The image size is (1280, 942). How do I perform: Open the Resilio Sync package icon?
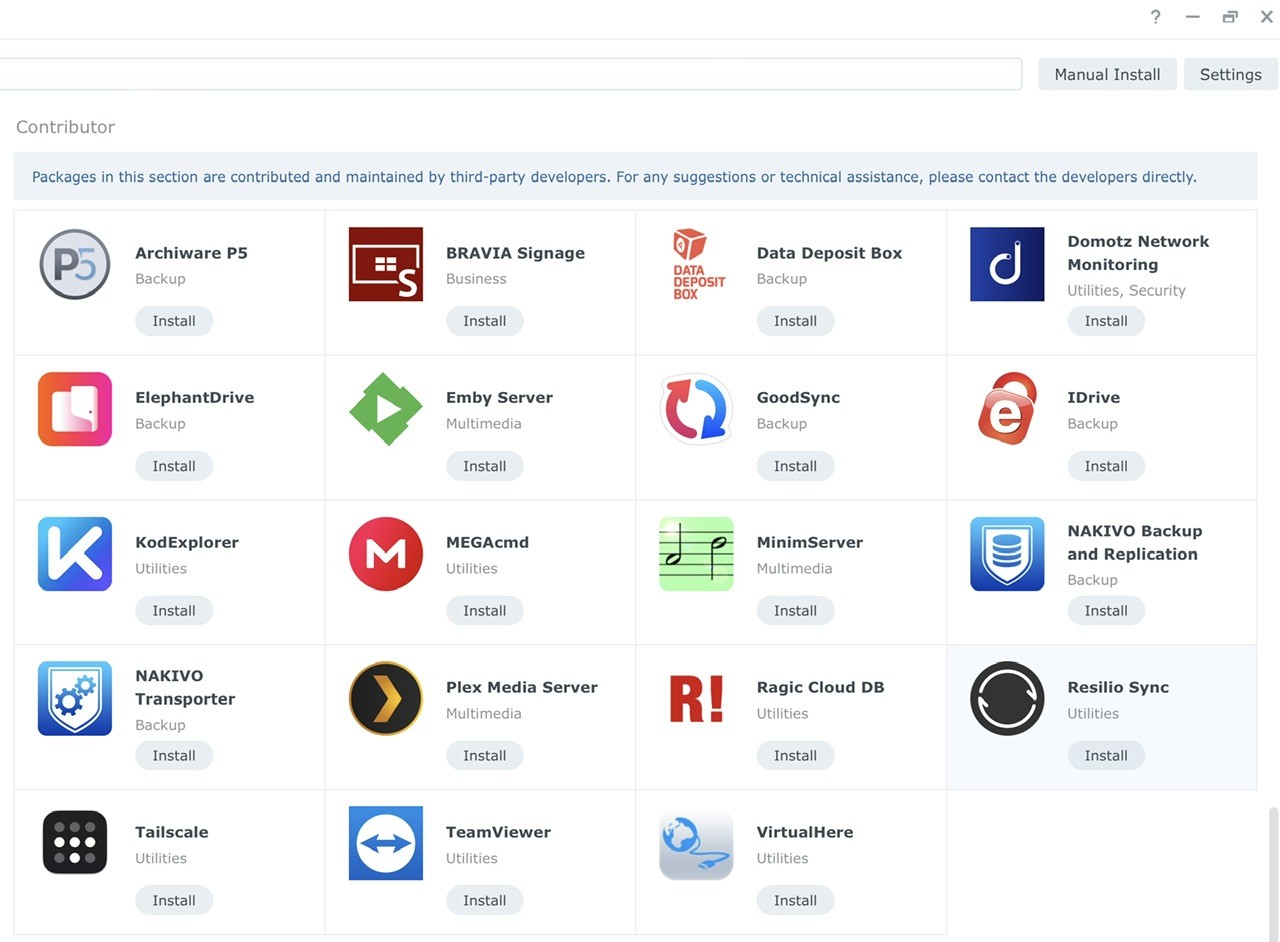1007,699
